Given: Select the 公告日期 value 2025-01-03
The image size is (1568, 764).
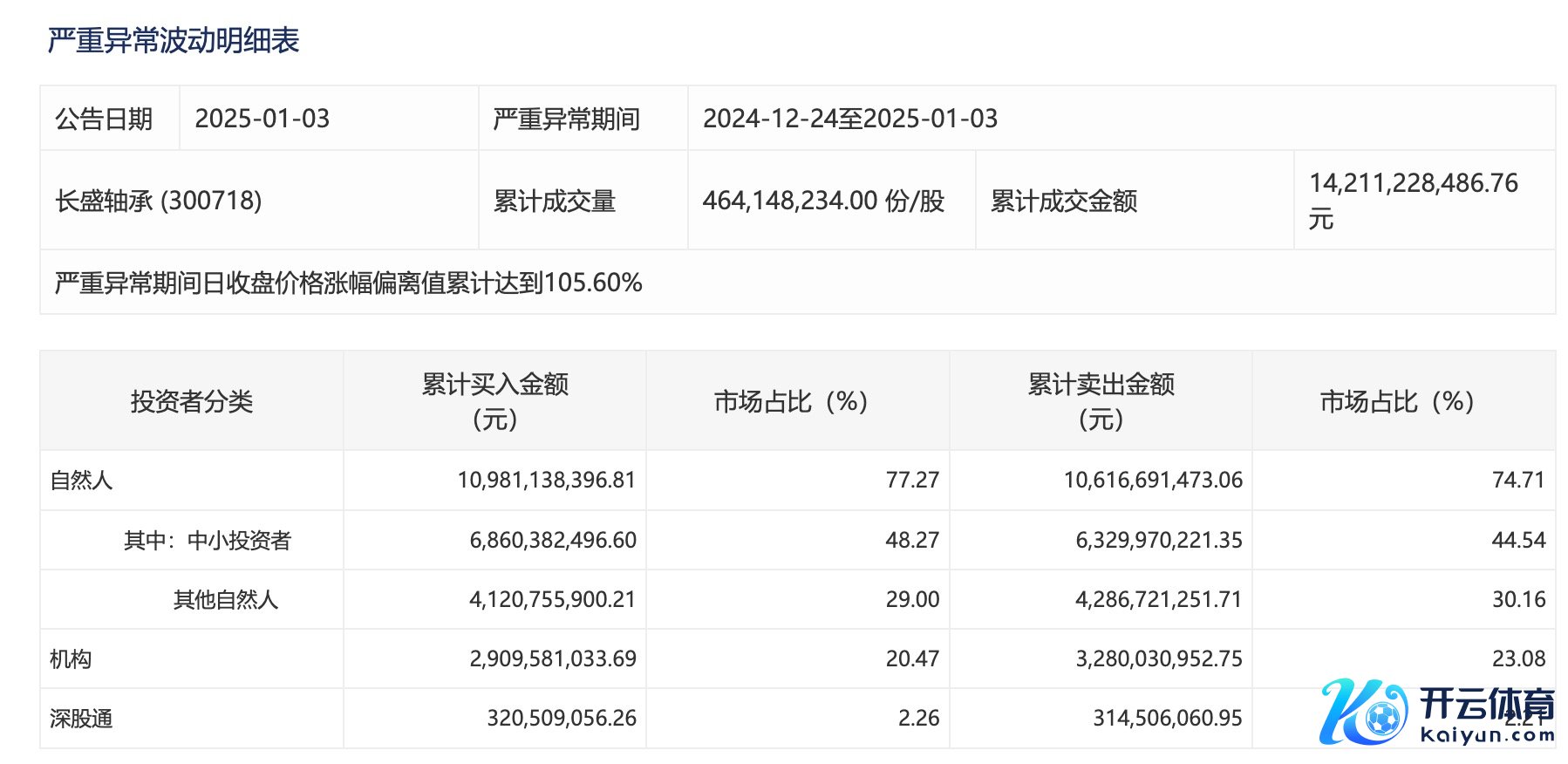Looking at the screenshot, I should pos(262,119).
